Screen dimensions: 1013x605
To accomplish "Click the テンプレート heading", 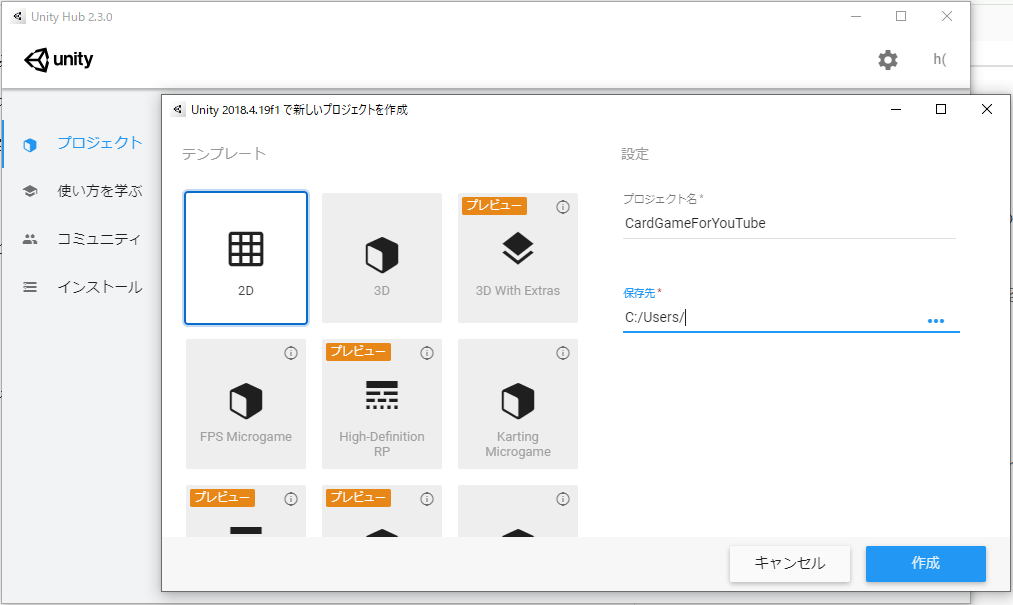I will pos(224,154).
